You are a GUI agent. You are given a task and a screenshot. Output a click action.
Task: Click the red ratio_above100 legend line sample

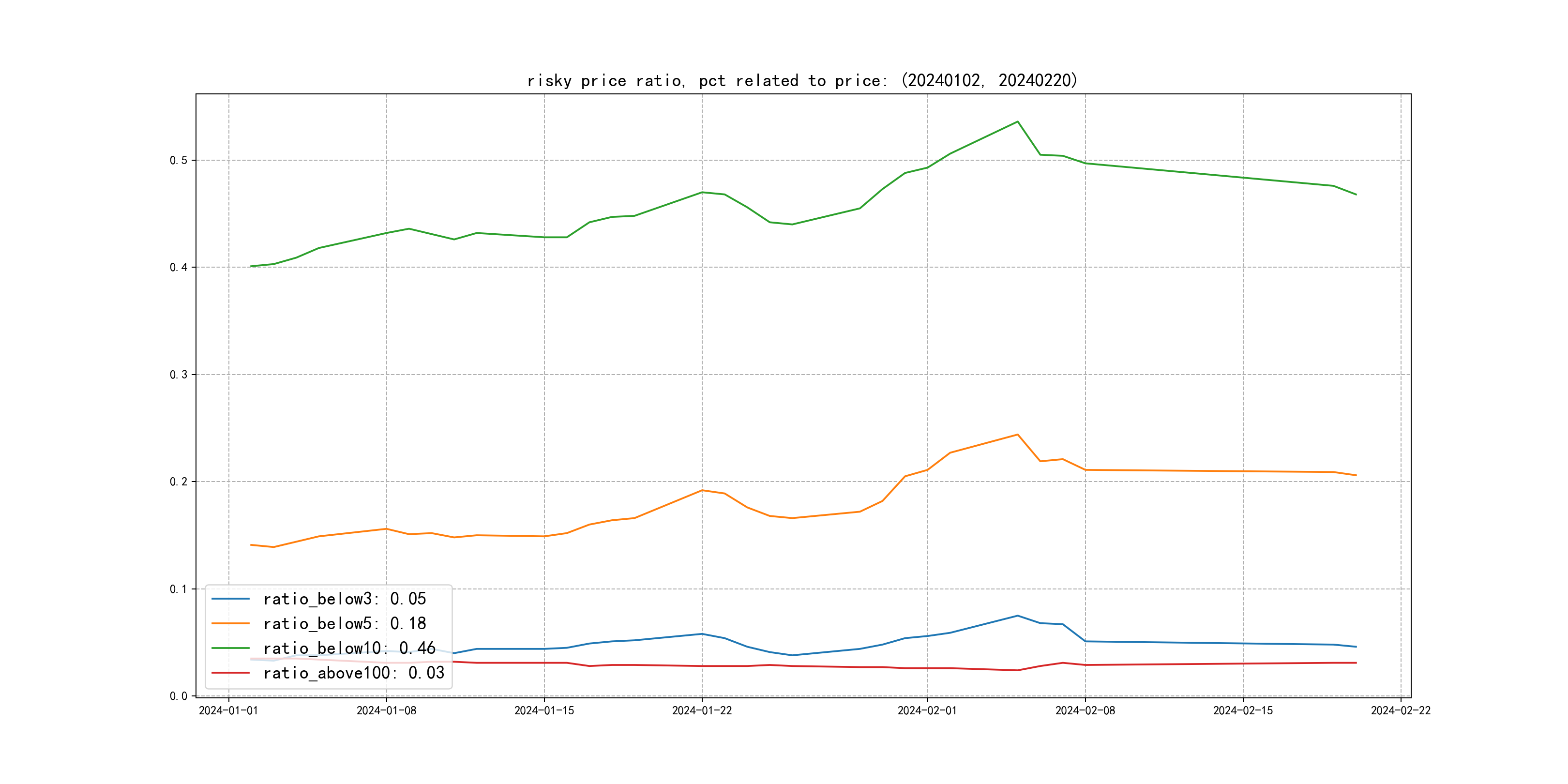230,673
